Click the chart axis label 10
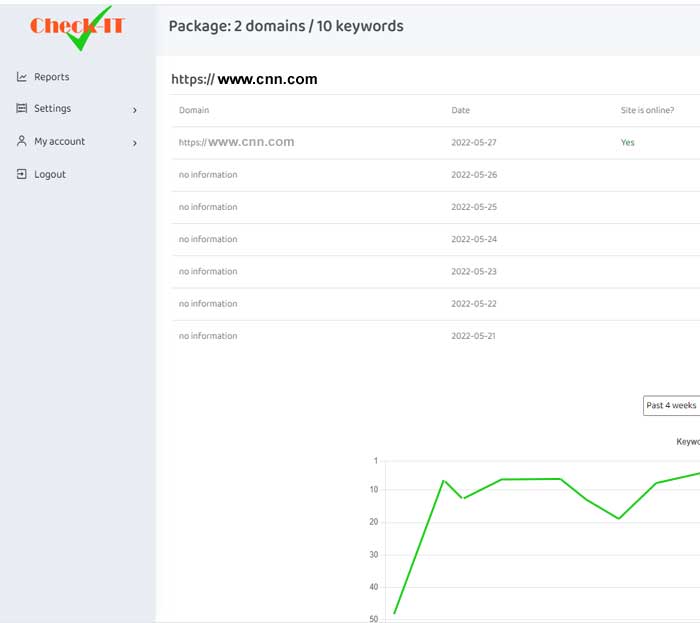 [374, 490]
